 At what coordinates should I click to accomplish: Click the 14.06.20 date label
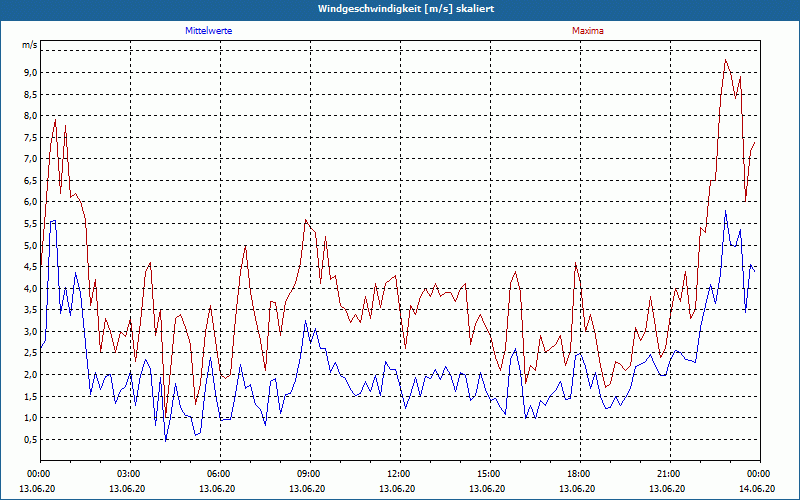(757, 488)
